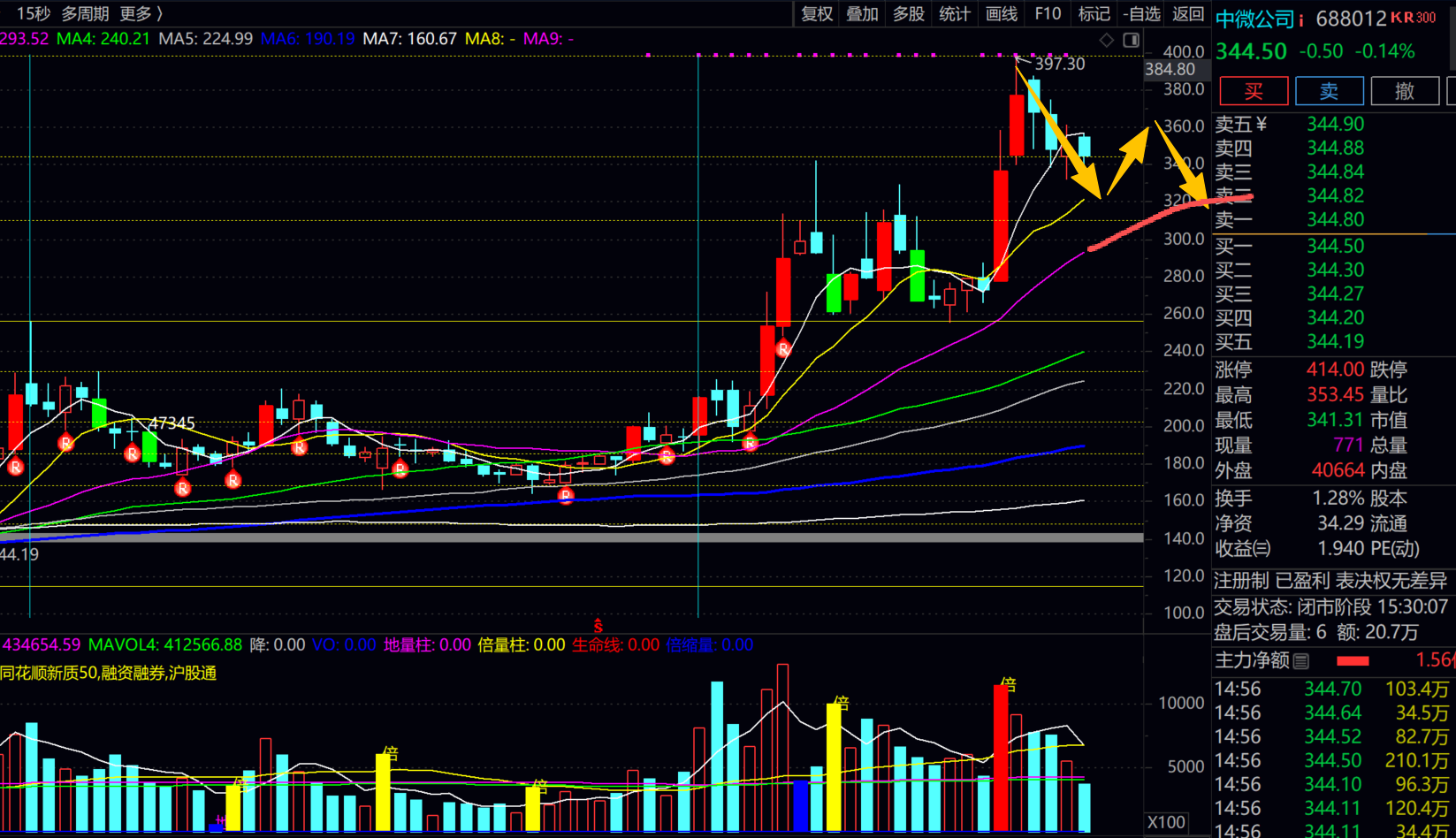Click the red 主力净额 bar indicator

coord(1353,661)
